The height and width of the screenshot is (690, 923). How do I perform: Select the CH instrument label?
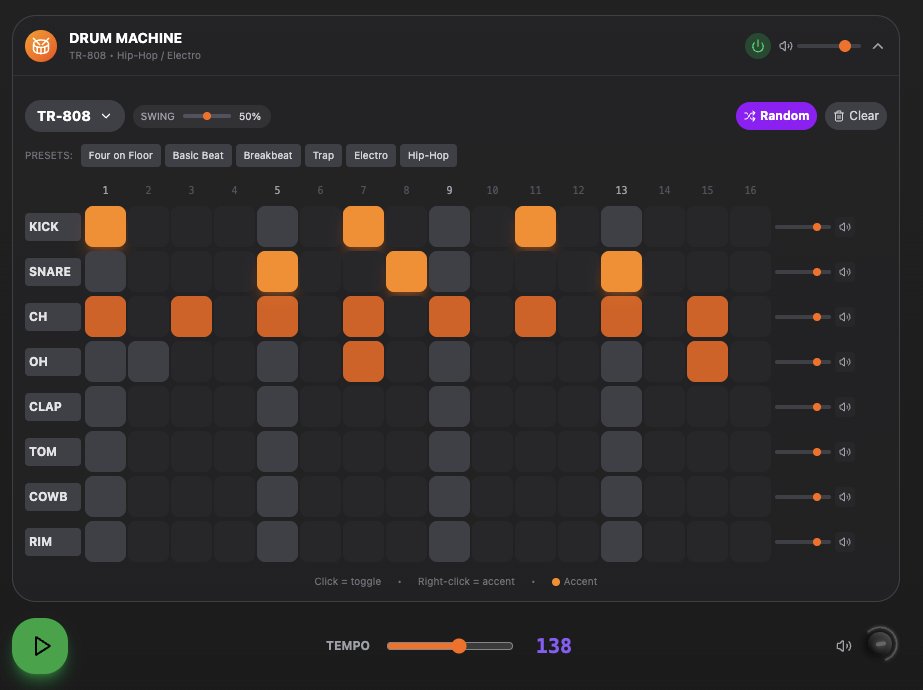[53, 317]
